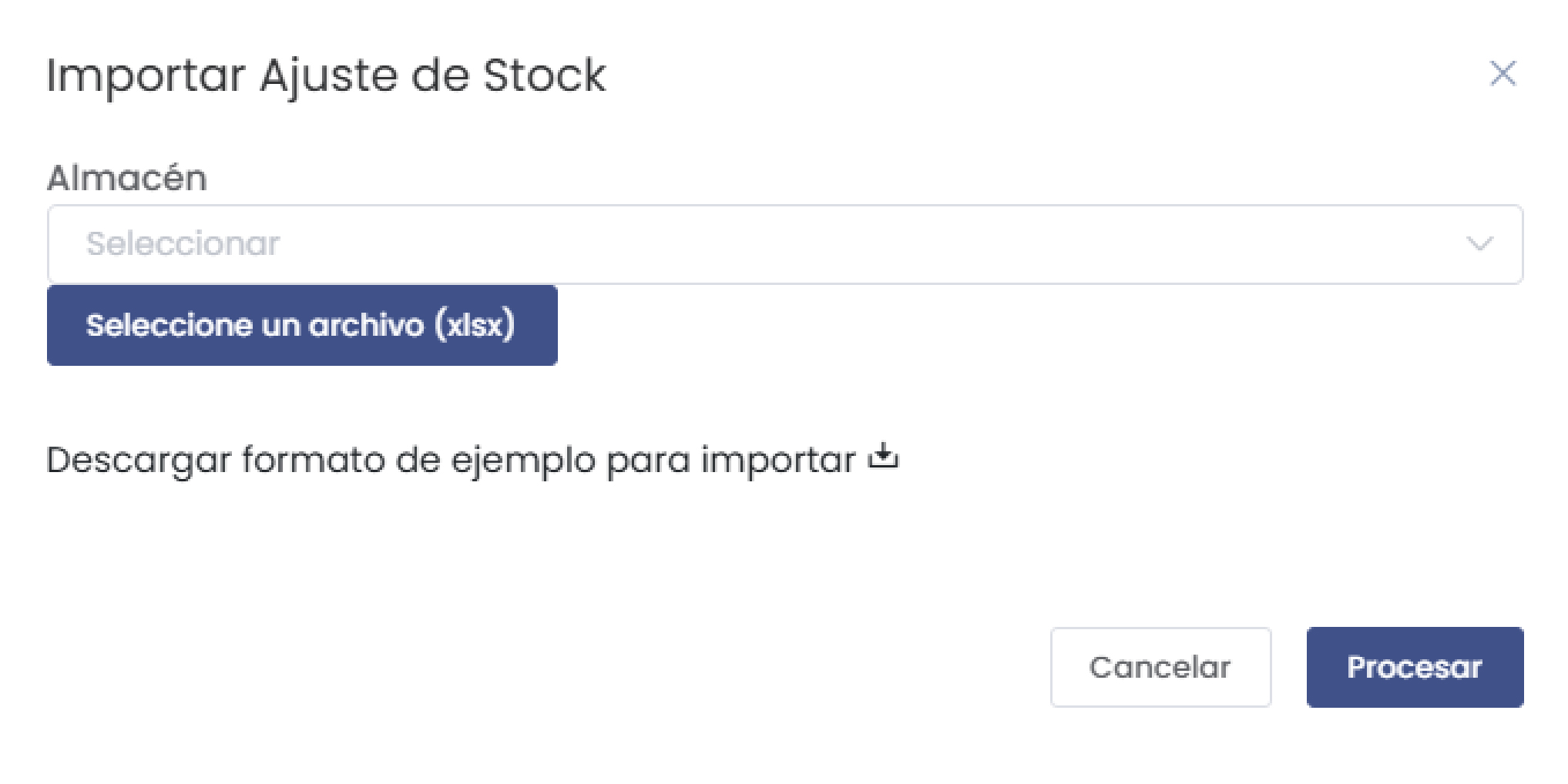This screenshot has height=784, width=1568.
Task: Click the download icon next to Descargar formato
Action: (x=885, y=457)
